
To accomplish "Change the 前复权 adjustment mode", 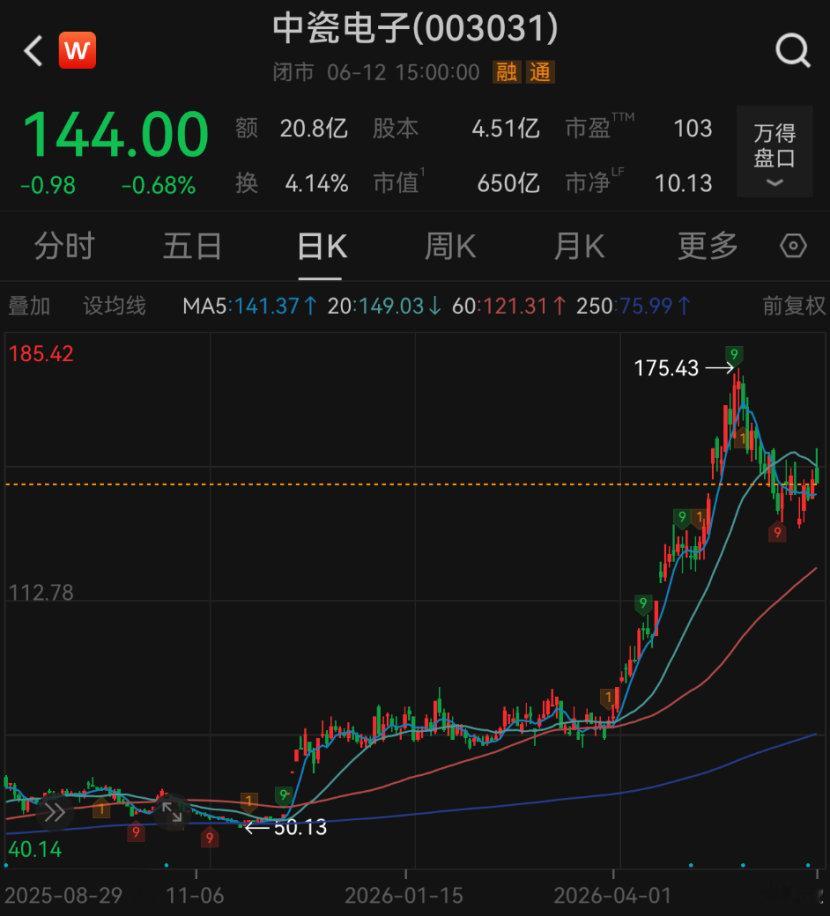I will tap(794, 306).
